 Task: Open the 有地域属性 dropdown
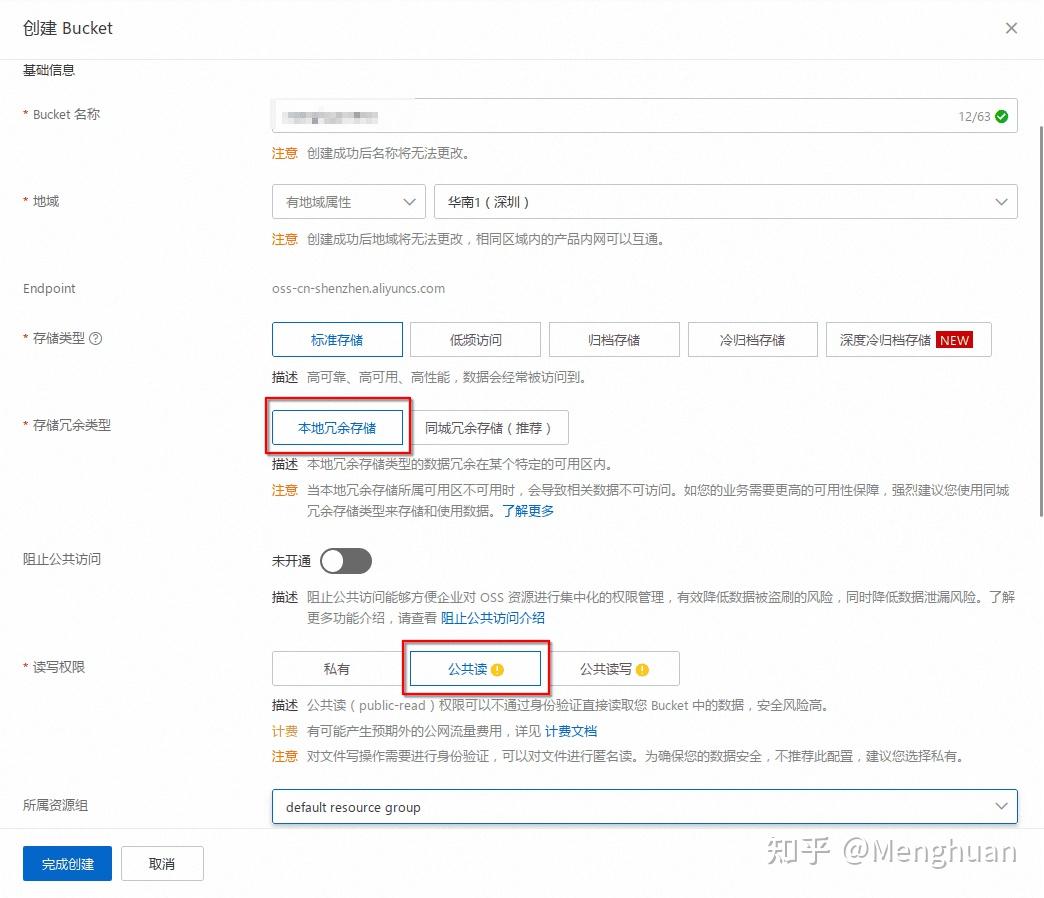click(348, 201)
